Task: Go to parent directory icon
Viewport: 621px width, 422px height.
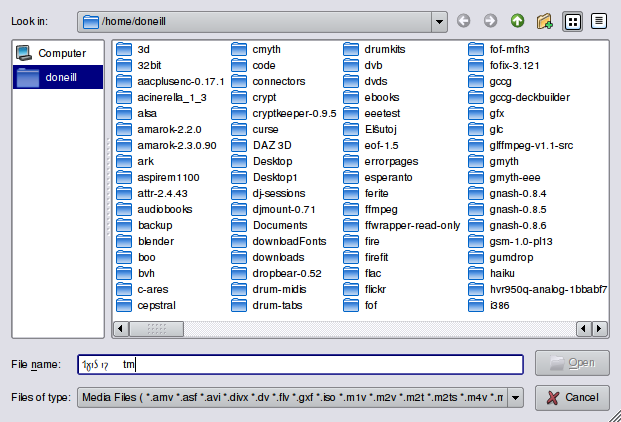Action: pos(517,20)
